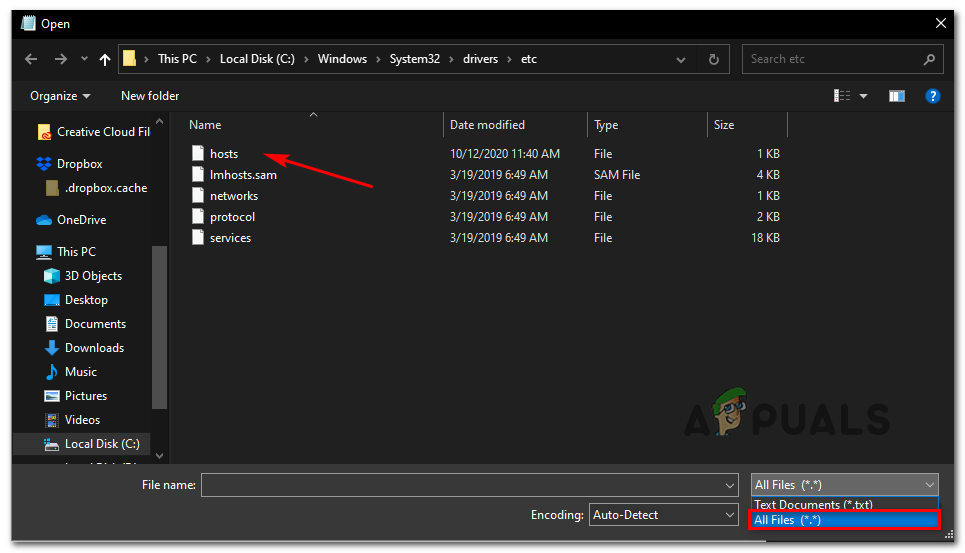
Task: Open Pictures in the sidebar
Action: point(76,396)
